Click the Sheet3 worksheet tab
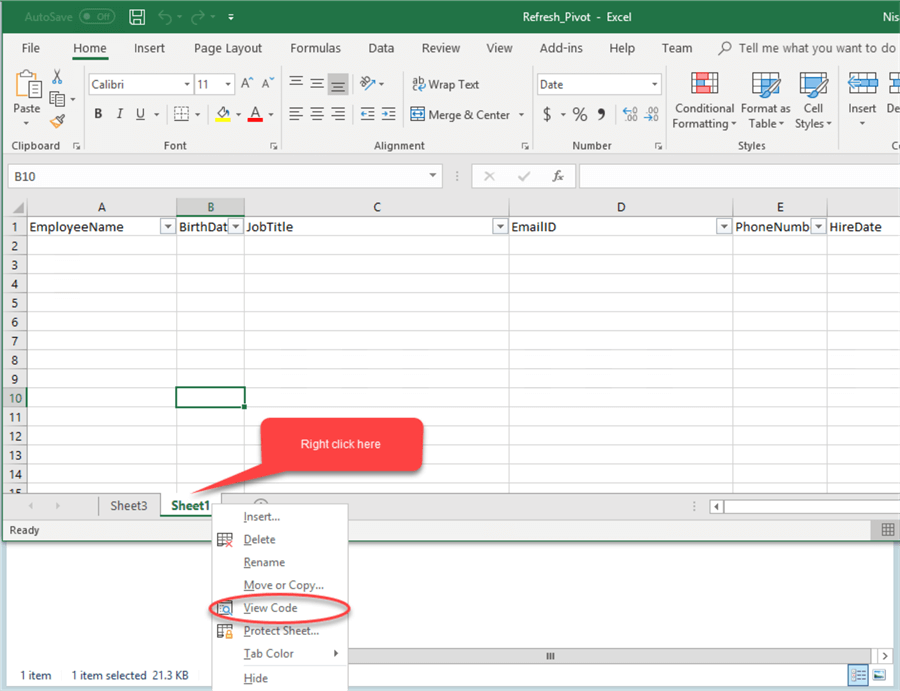The height and width of the screenshot is (691, 900). pyautogui.click(x=129, y=505)
